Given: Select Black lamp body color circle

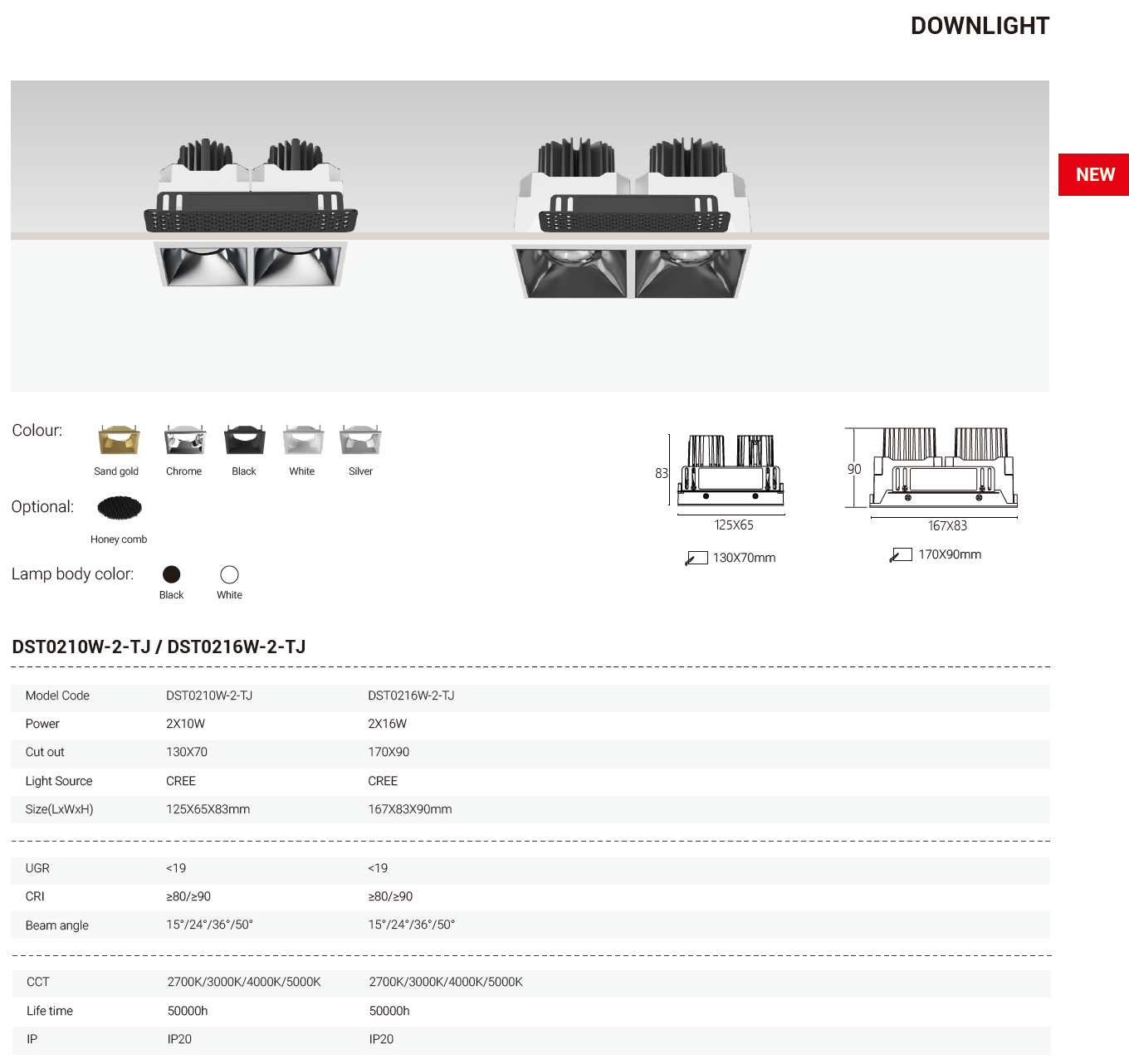Looking at the screenshot, I should [172, 574].
